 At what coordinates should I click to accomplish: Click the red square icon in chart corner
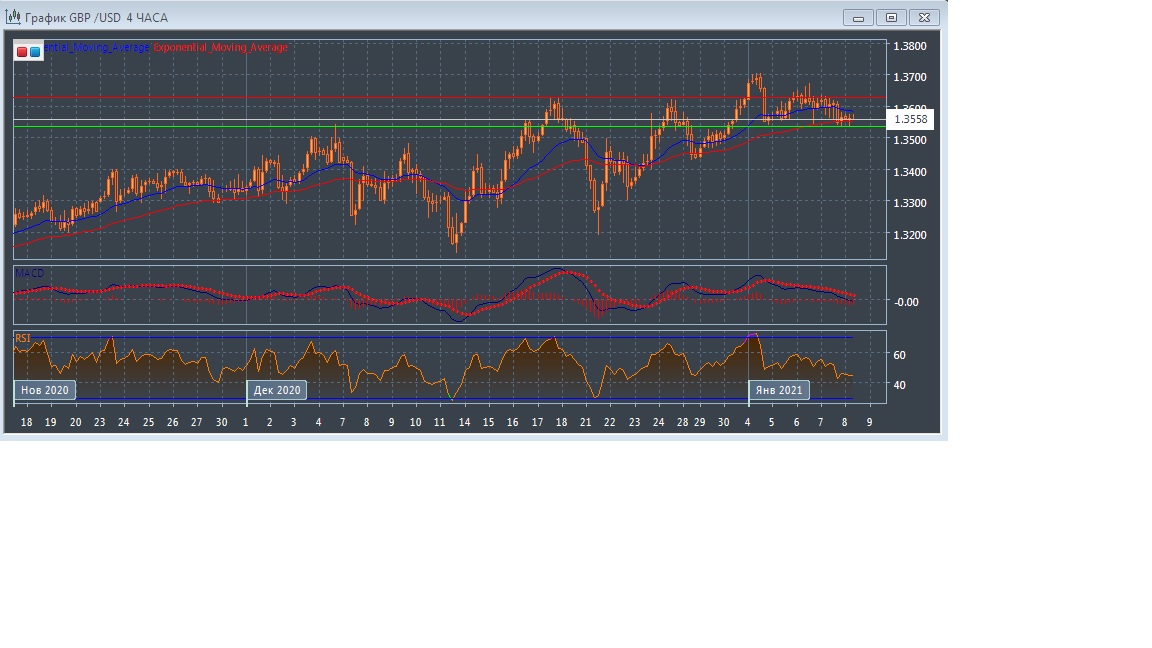click(x=22, y=51)
